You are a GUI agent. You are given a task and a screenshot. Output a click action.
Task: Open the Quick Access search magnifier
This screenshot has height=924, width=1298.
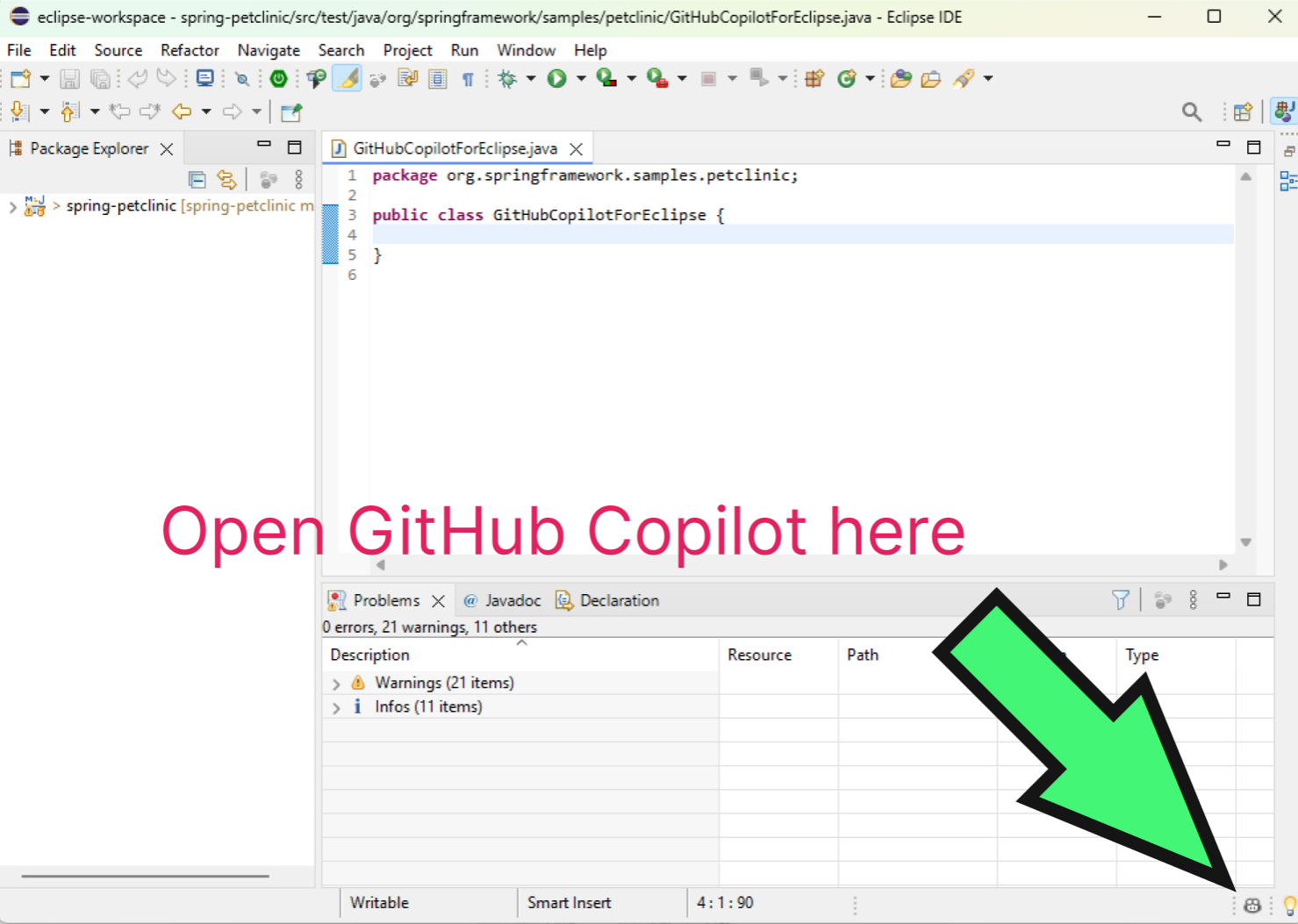click(1191, 111)
